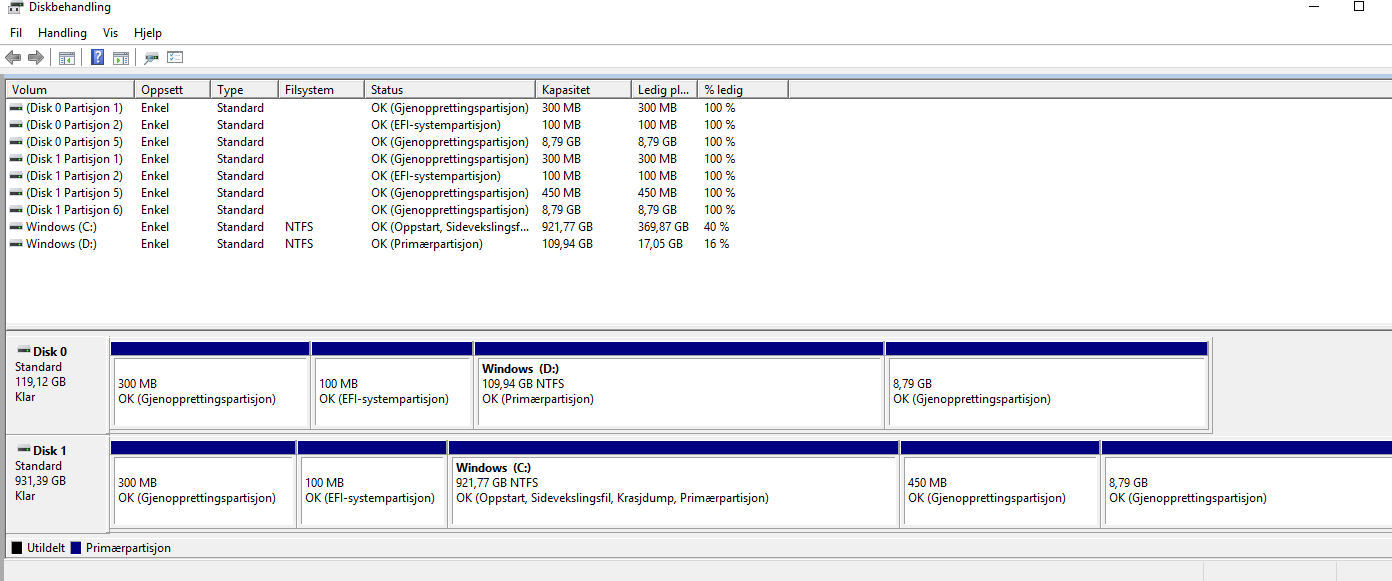Screen dimensions: 1392x581
Task: Click the 119,12 GB size label under Disk 0
Action: 40,382
